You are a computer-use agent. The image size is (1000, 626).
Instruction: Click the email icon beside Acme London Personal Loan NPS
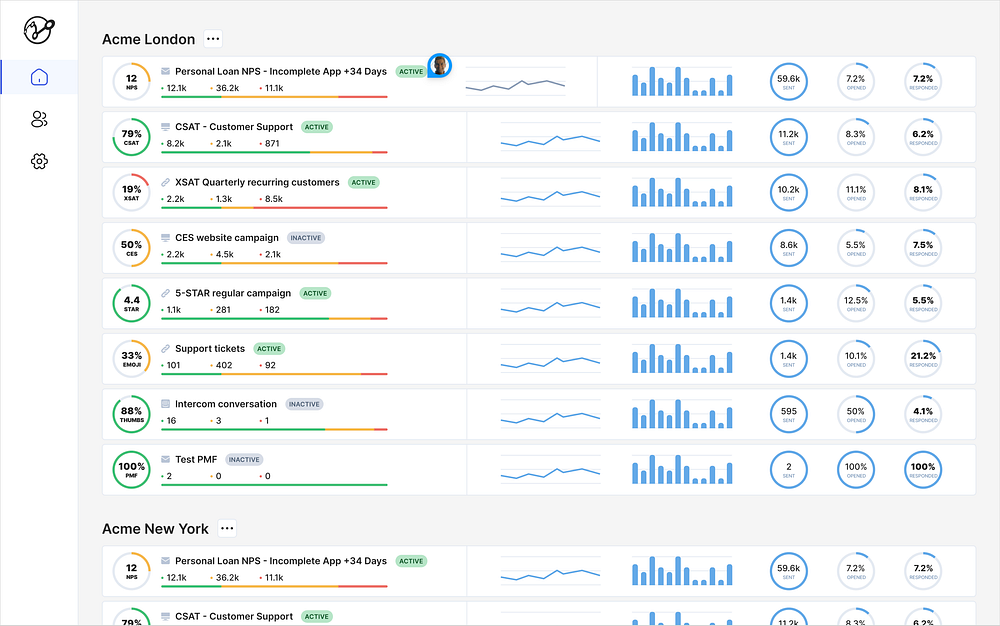(165, 71)
